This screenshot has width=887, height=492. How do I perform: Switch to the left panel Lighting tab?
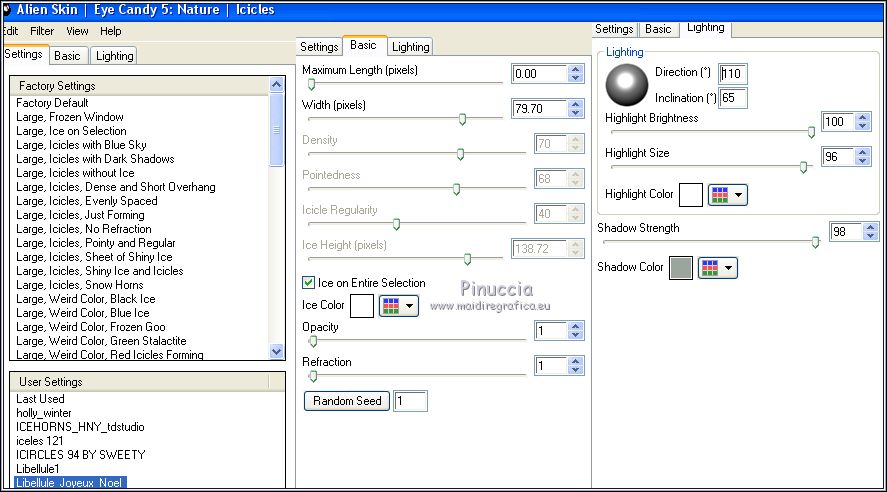pos(114,55)
